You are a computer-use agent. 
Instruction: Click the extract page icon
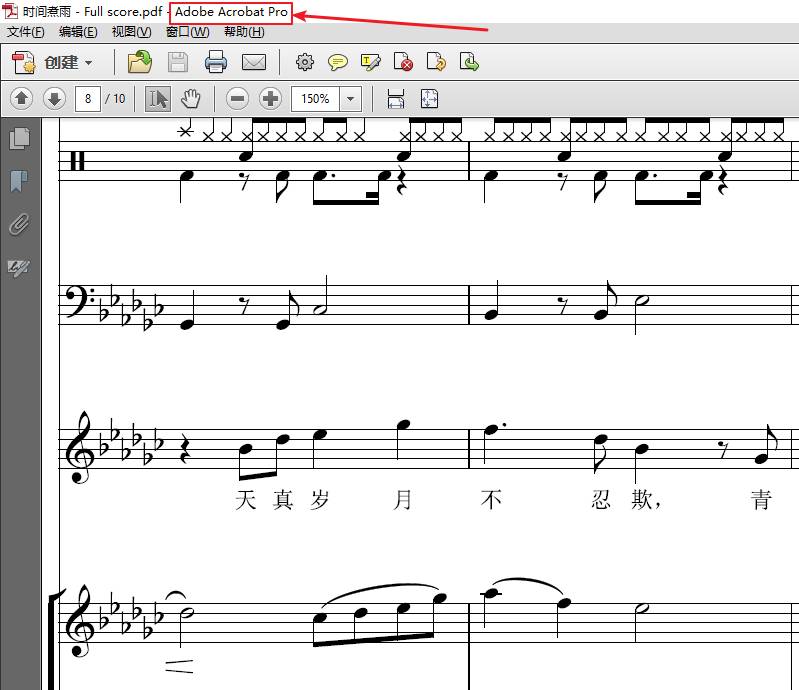tap(469, 62)
